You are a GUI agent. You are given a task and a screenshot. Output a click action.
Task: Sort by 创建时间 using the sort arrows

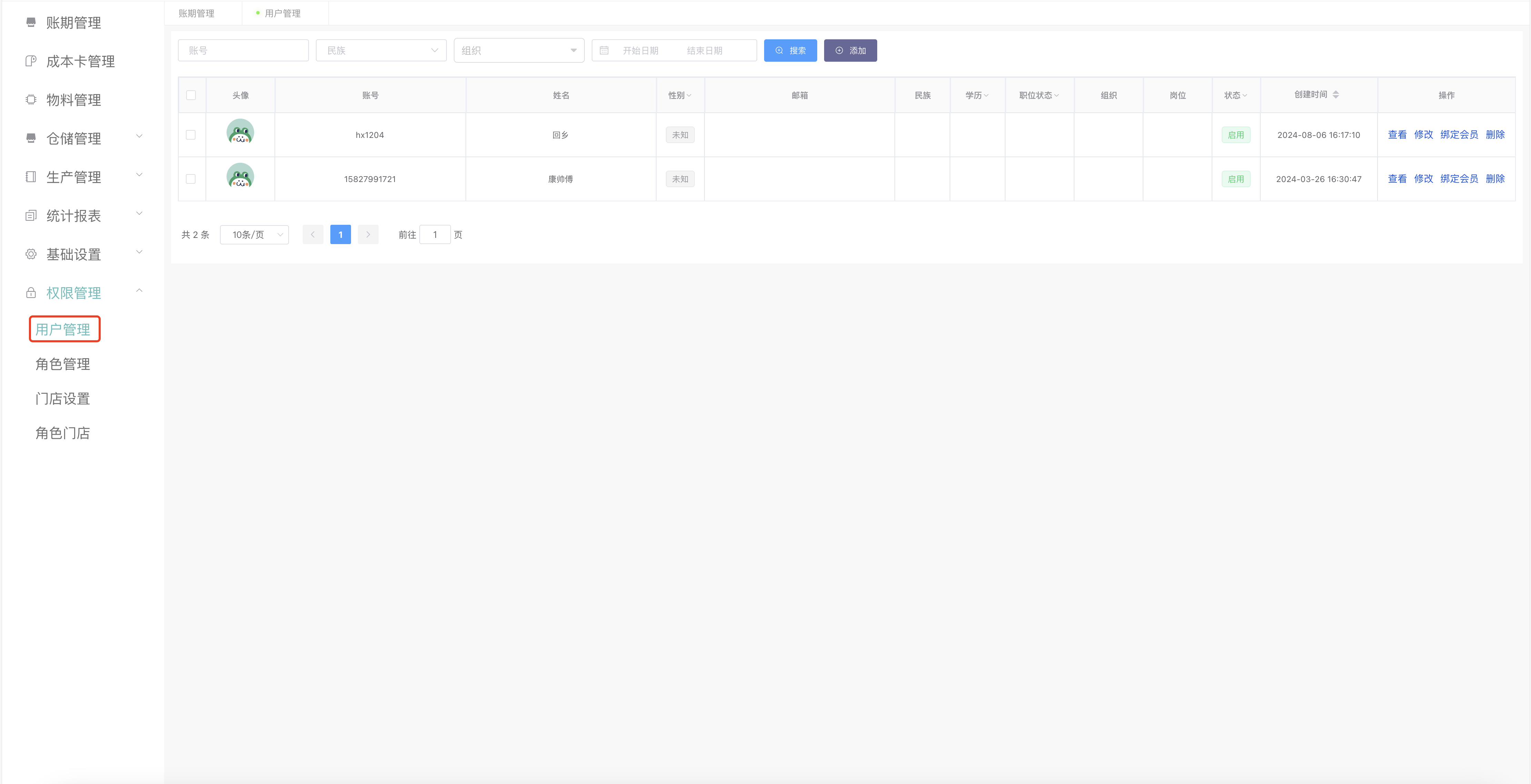coord(1335,94)
